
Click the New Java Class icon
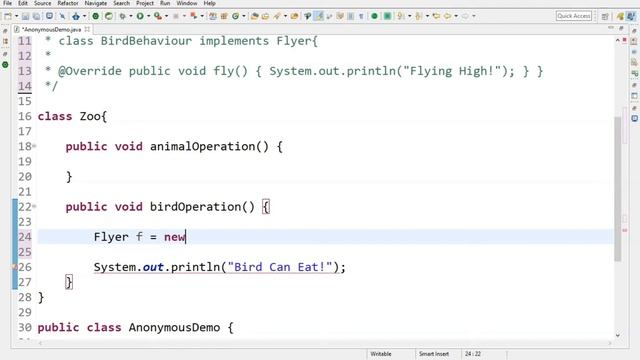(235, 16)
